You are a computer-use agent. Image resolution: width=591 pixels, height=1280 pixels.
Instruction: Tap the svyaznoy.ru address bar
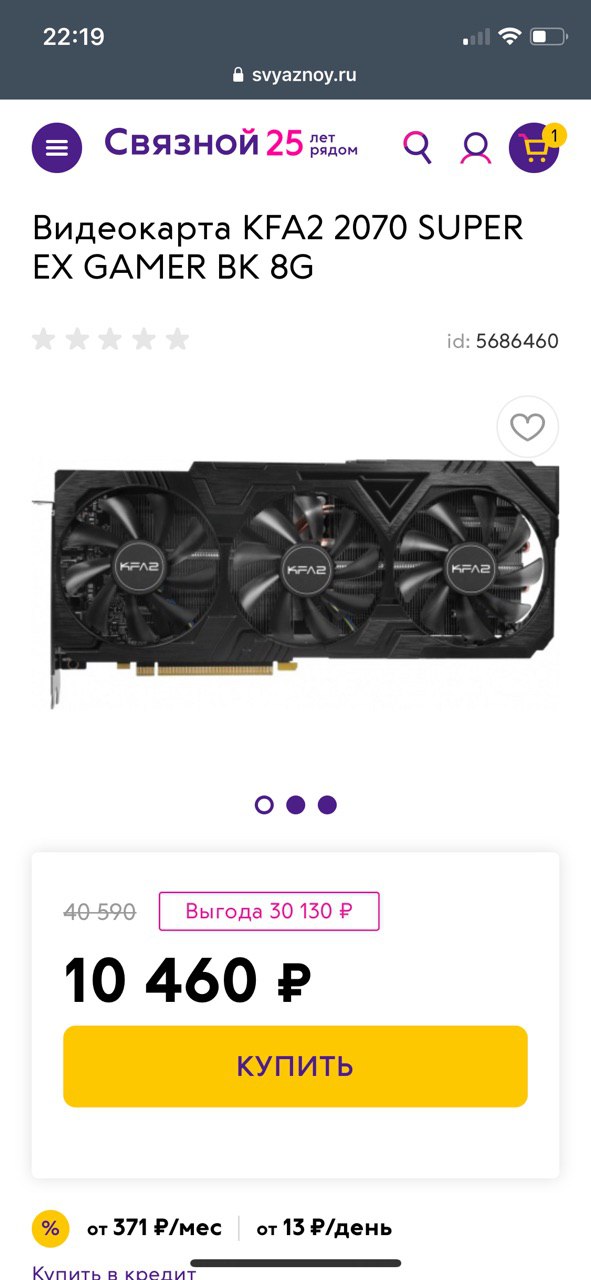pyautogui.click(x=295, y=74)
